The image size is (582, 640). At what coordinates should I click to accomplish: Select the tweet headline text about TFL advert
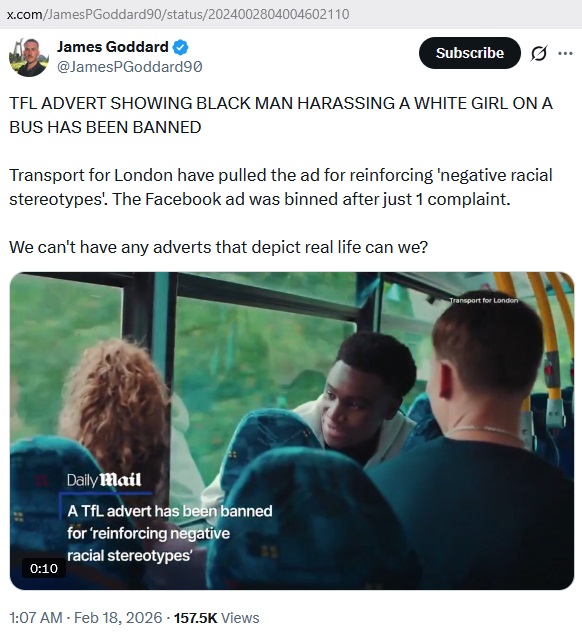(x=281, y=115)
